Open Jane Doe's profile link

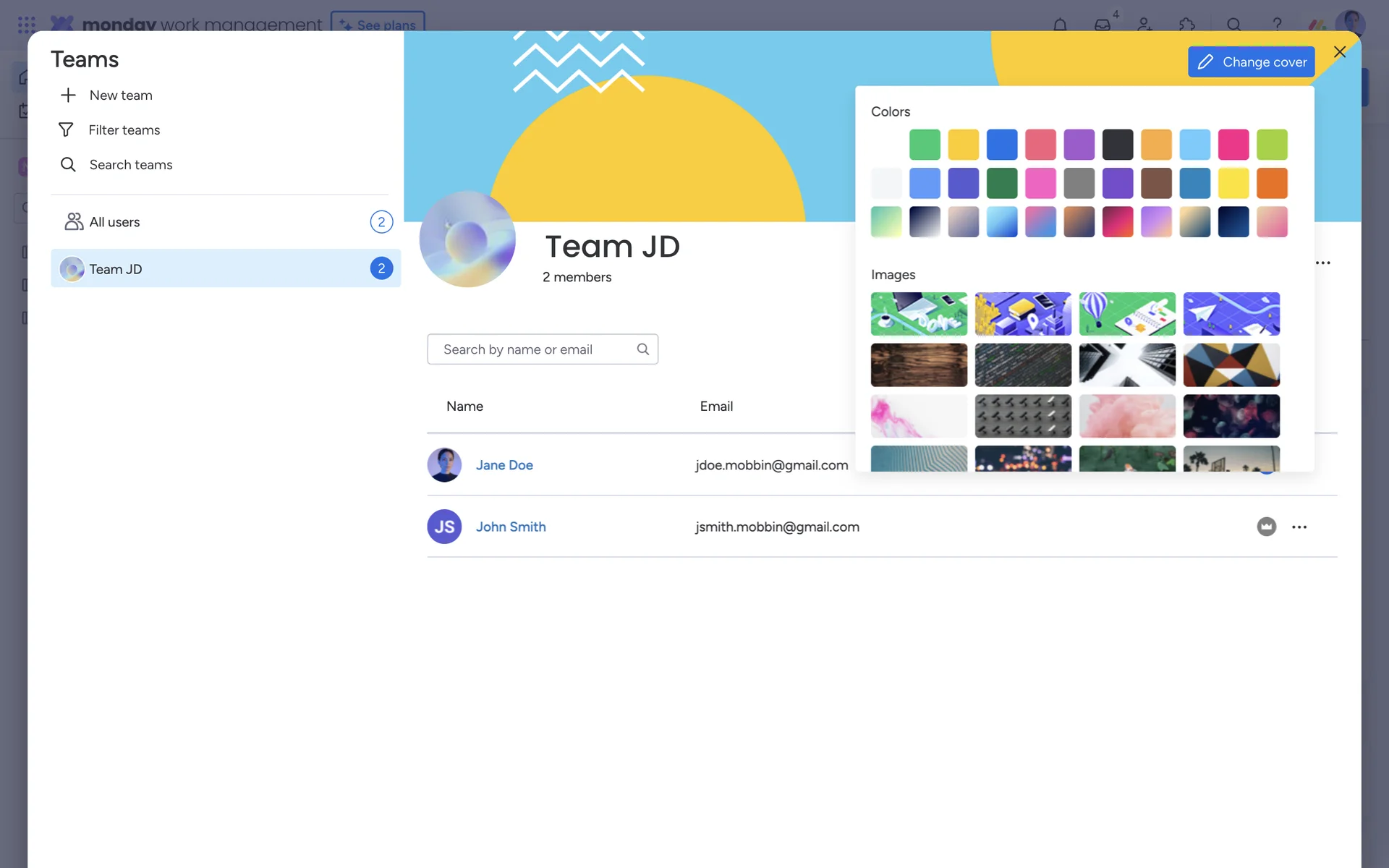[x=504, y=465]
